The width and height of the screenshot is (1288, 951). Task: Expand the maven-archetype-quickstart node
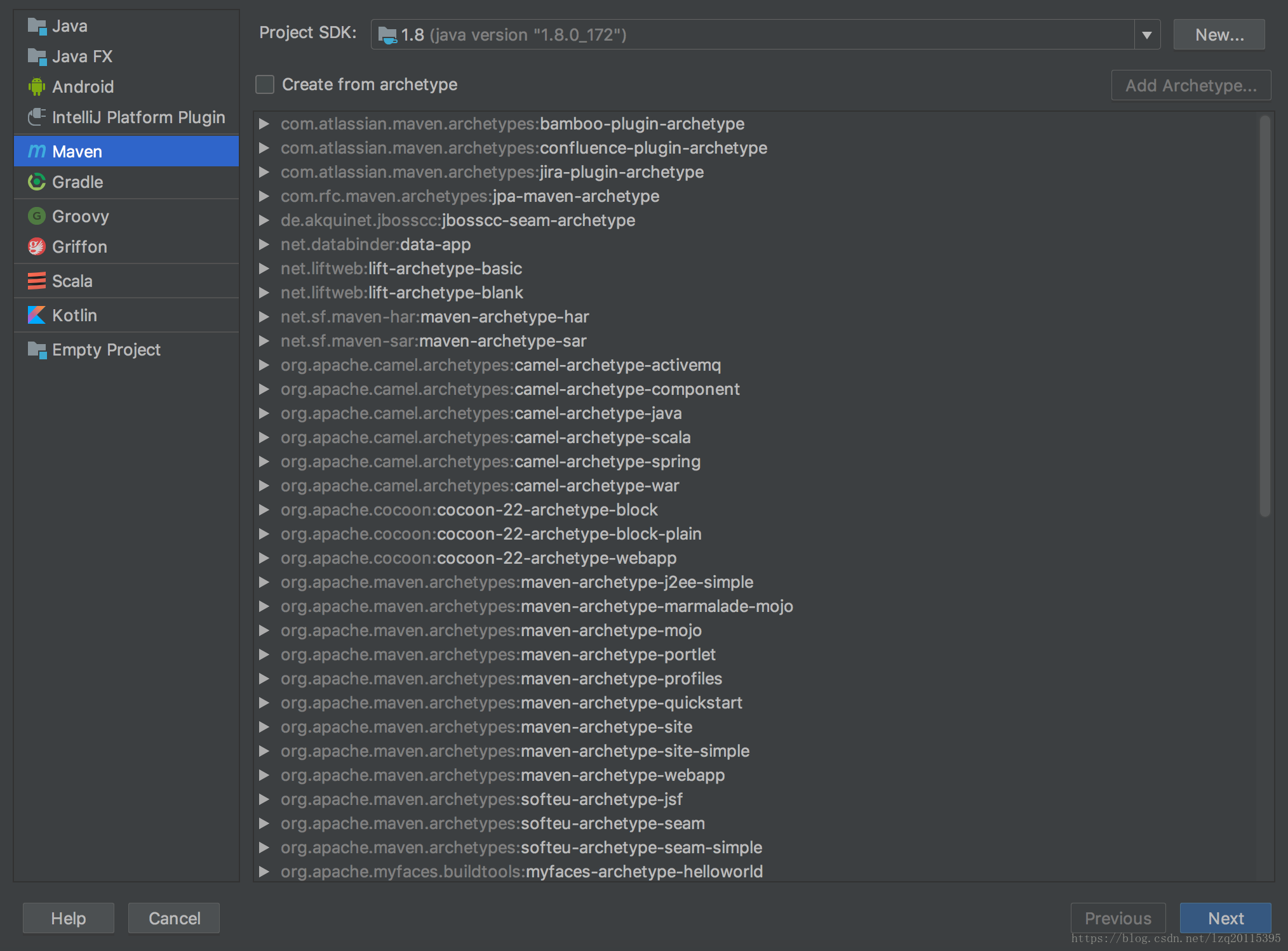(264, 703)
